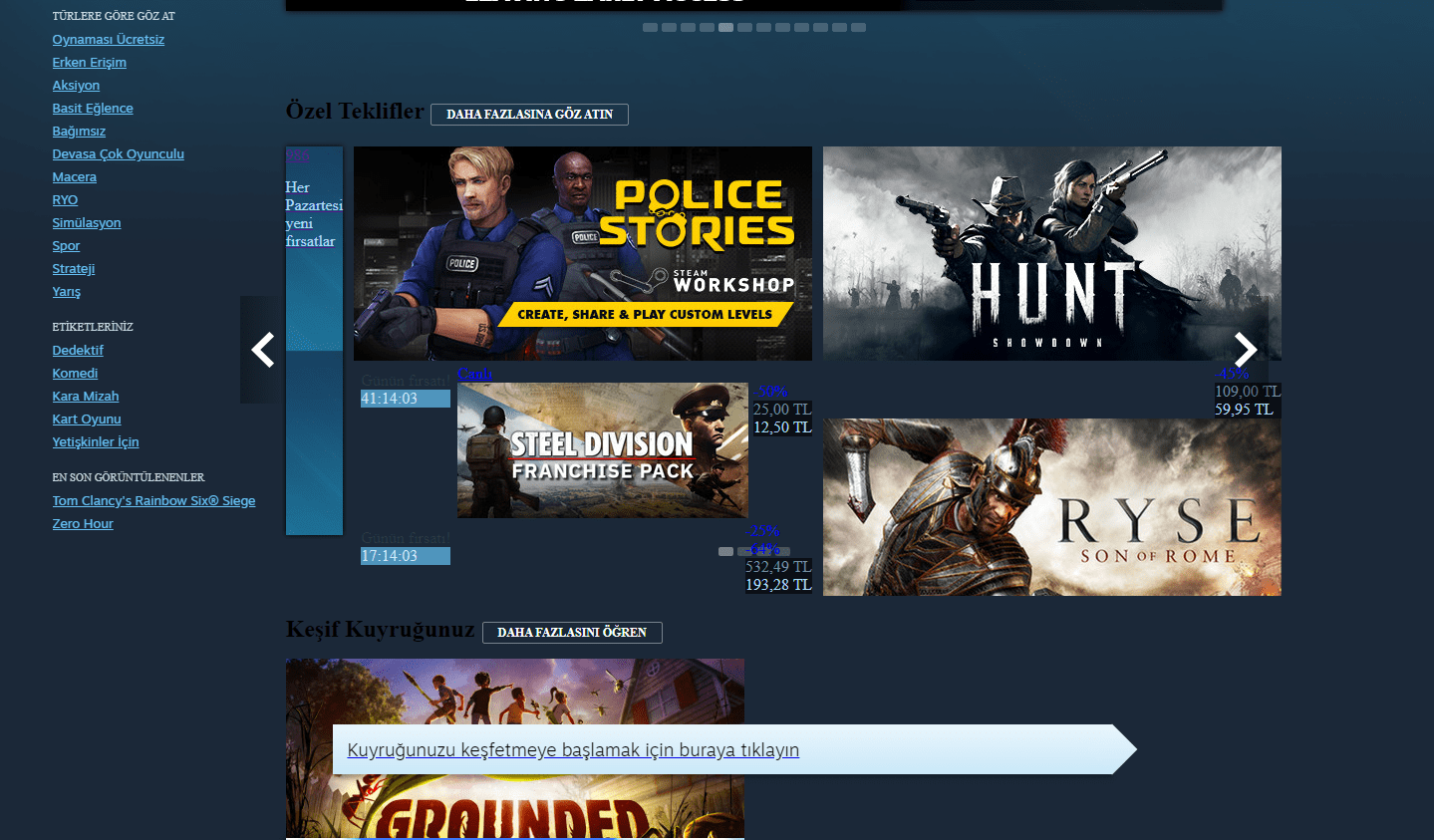Click the 109,00 TL original price
Viewport: 1434px width, 840px height.
tap(1248, 392)
